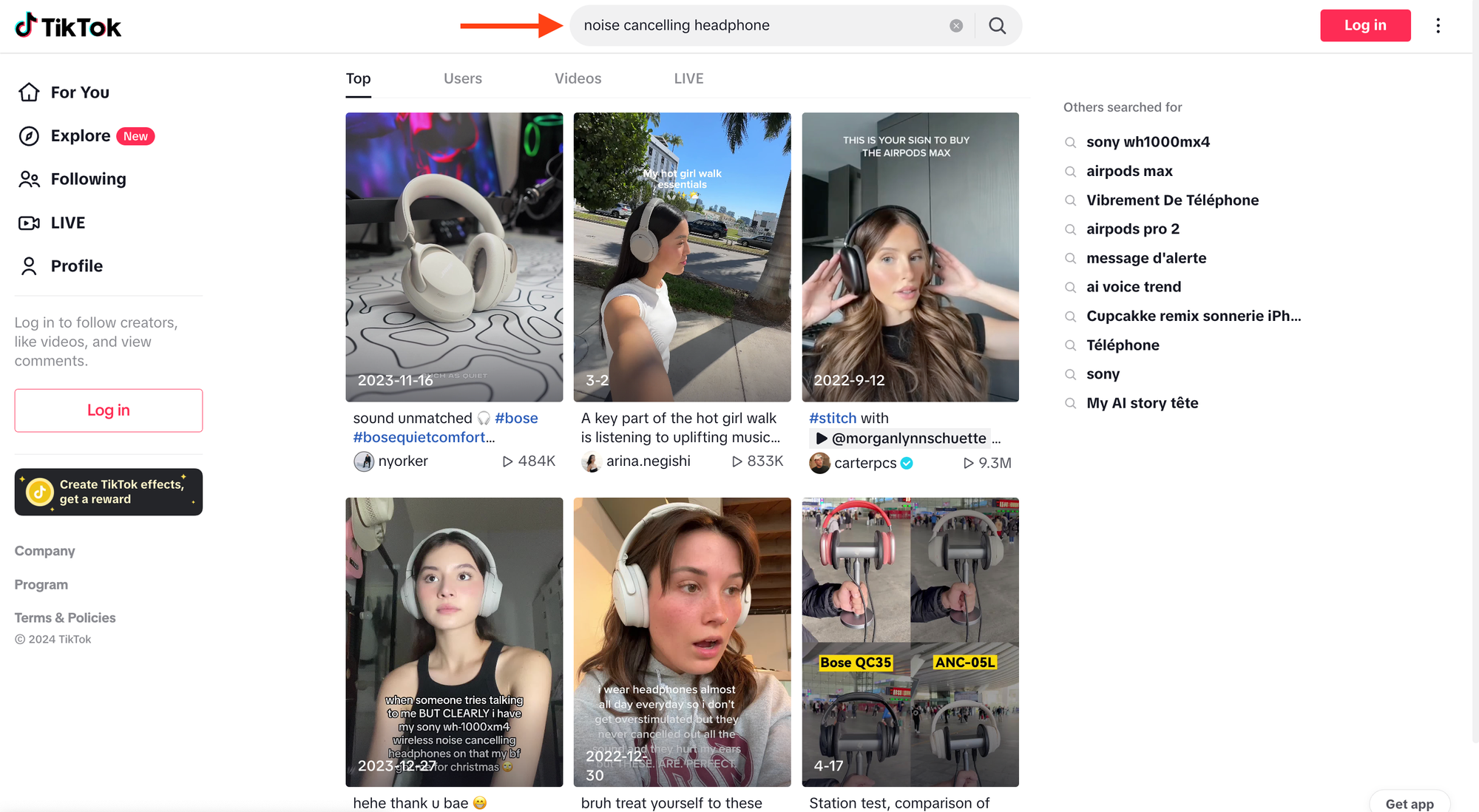Click carterpcs's profile avatar
Screen dimensions: 1479x812
[819, 463]
